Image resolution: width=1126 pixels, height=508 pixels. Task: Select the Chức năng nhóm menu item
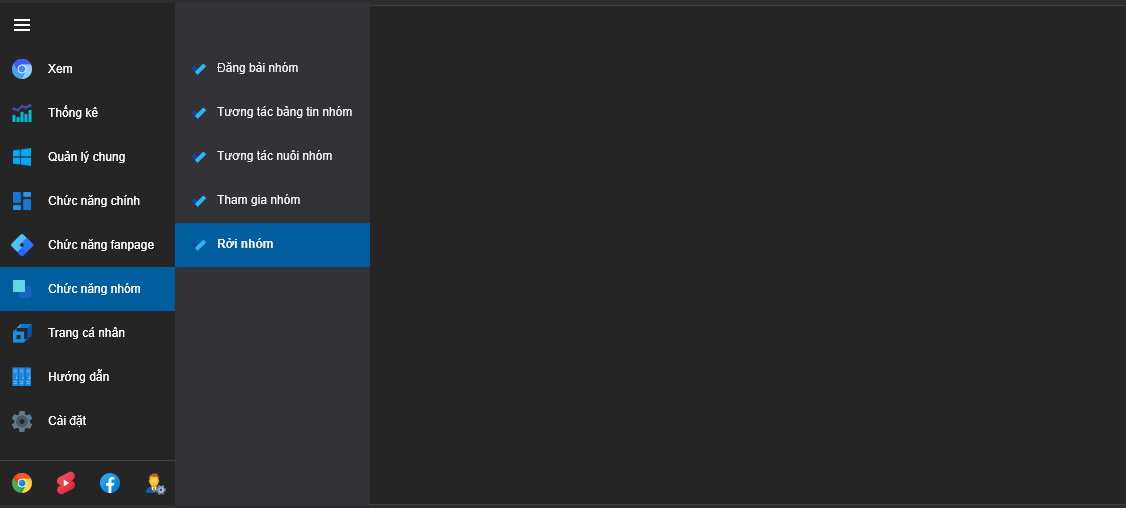click(x=88, y=289)
